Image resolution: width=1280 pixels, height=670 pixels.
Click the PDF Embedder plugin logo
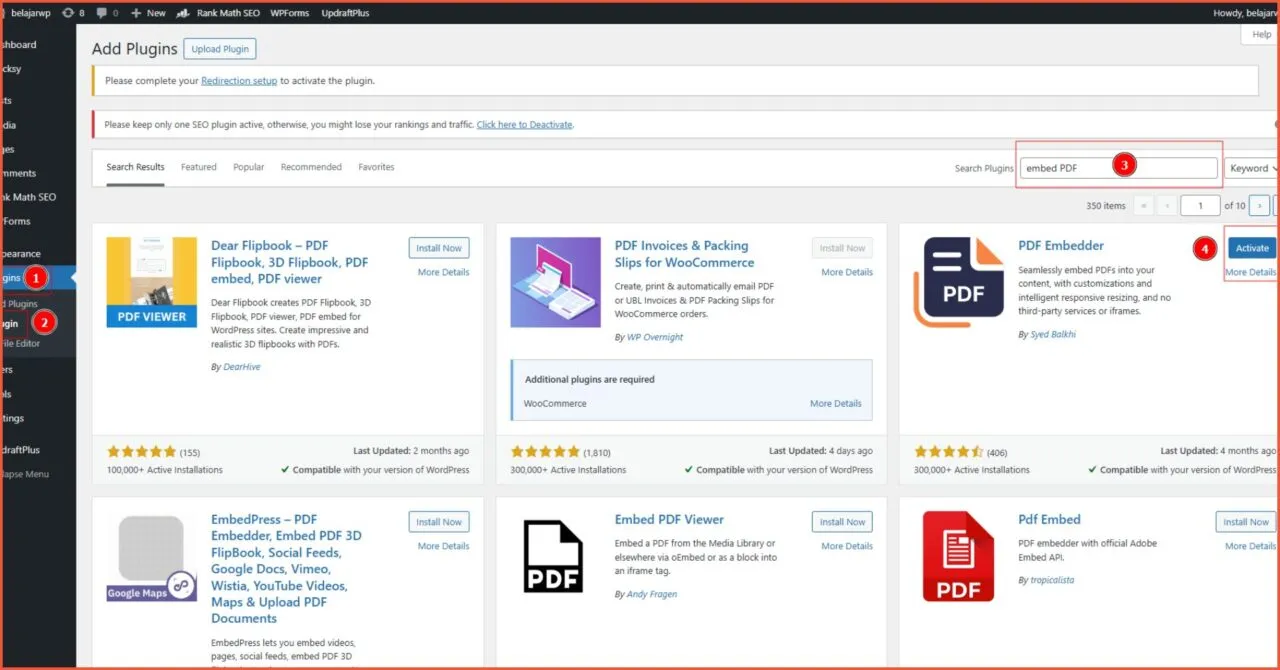[957, 280]
